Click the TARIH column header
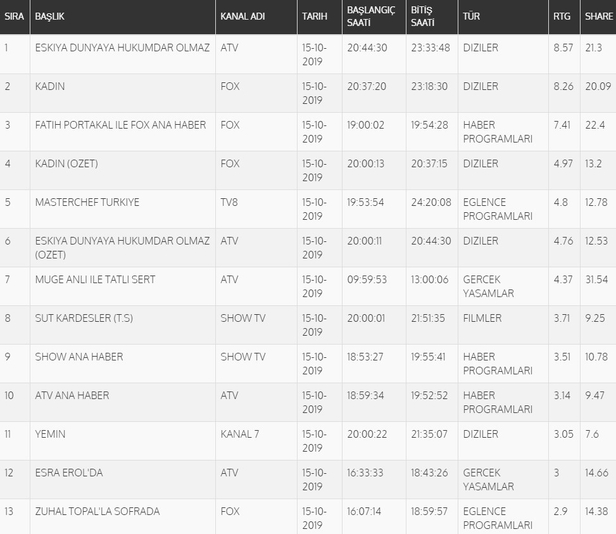 [x=314, y=17]
